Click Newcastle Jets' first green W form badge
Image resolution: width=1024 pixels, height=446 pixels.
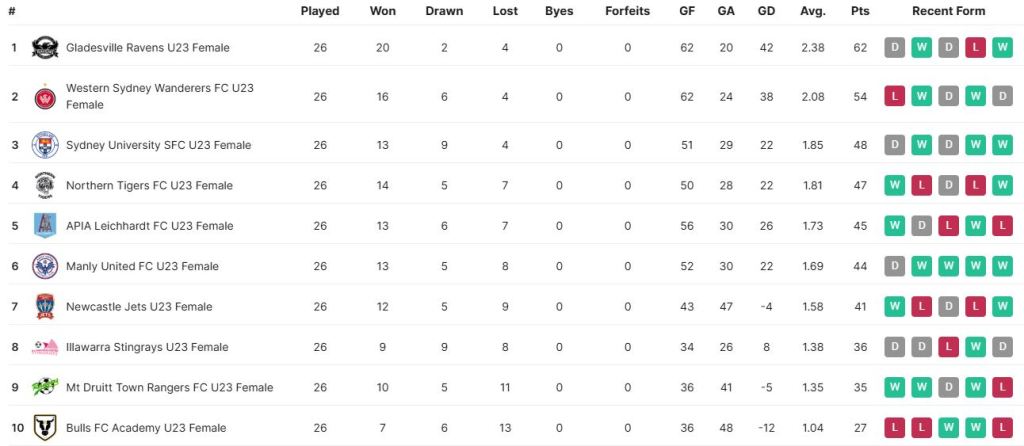pyautogui.click(x=894, y=307)
